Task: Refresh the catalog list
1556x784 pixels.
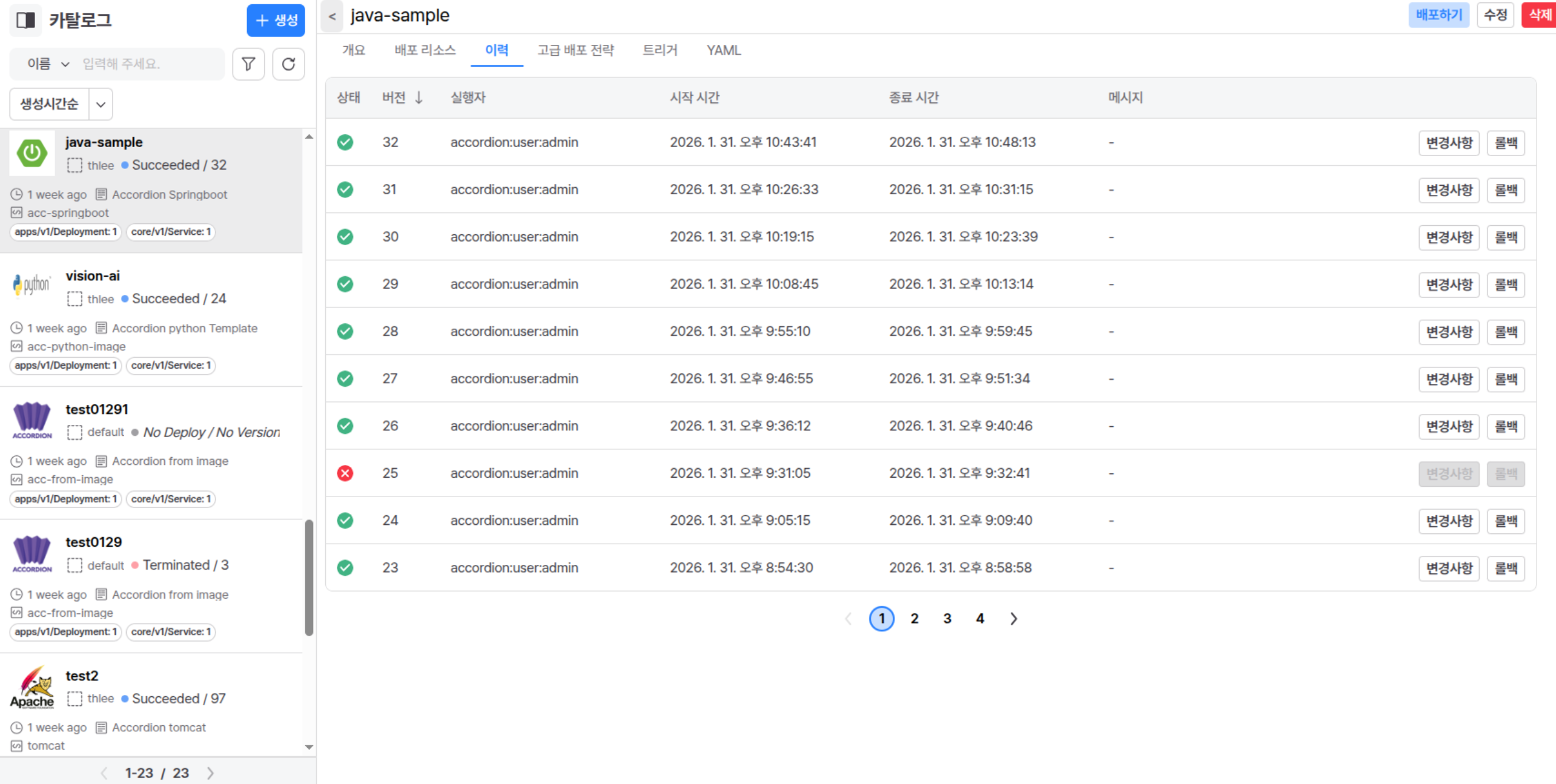Action: point(288,64)
